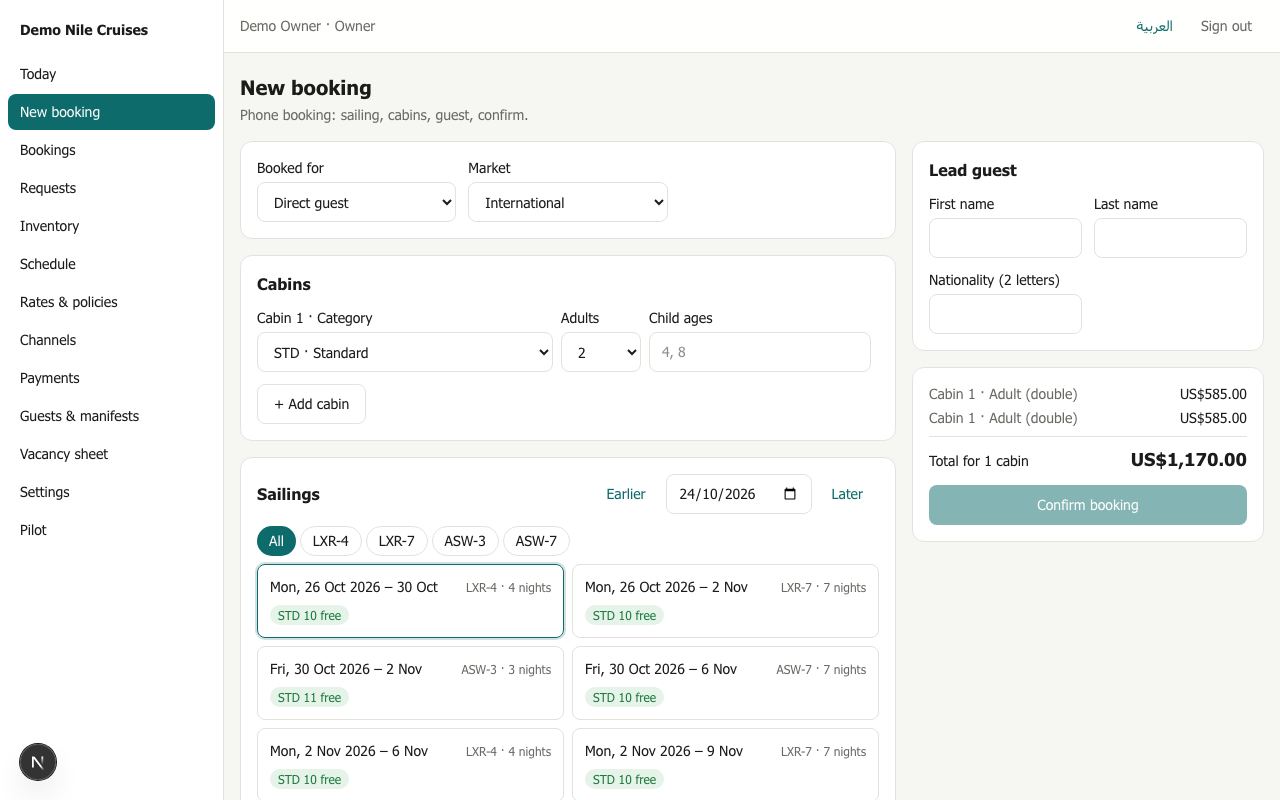Click the Add cabin button

pos(311,404)
